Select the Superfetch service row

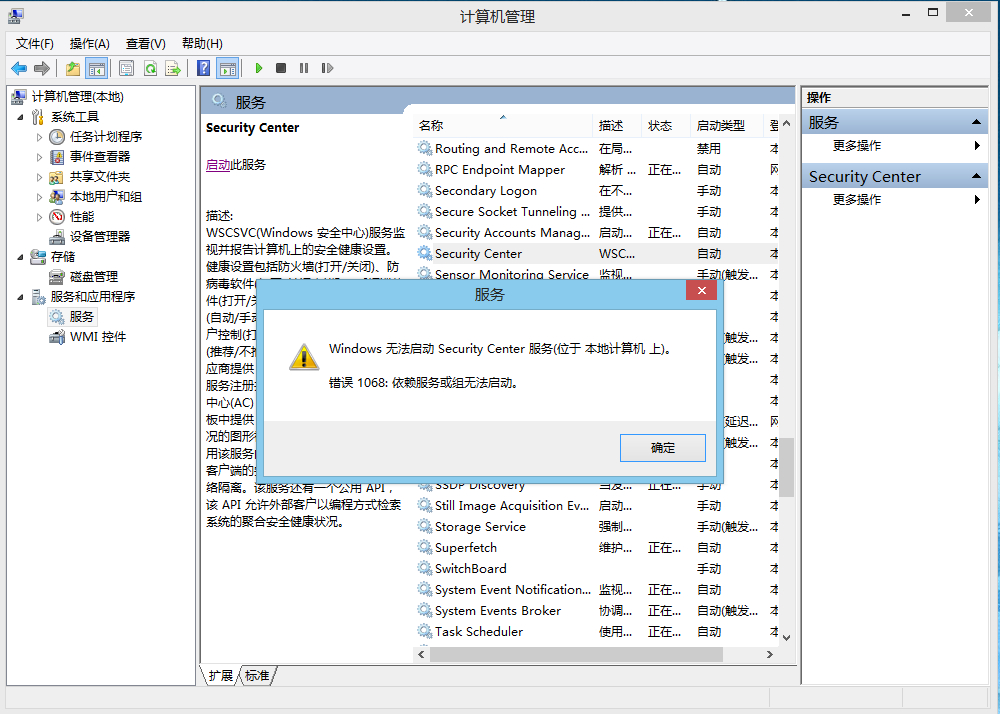[596, 548]
